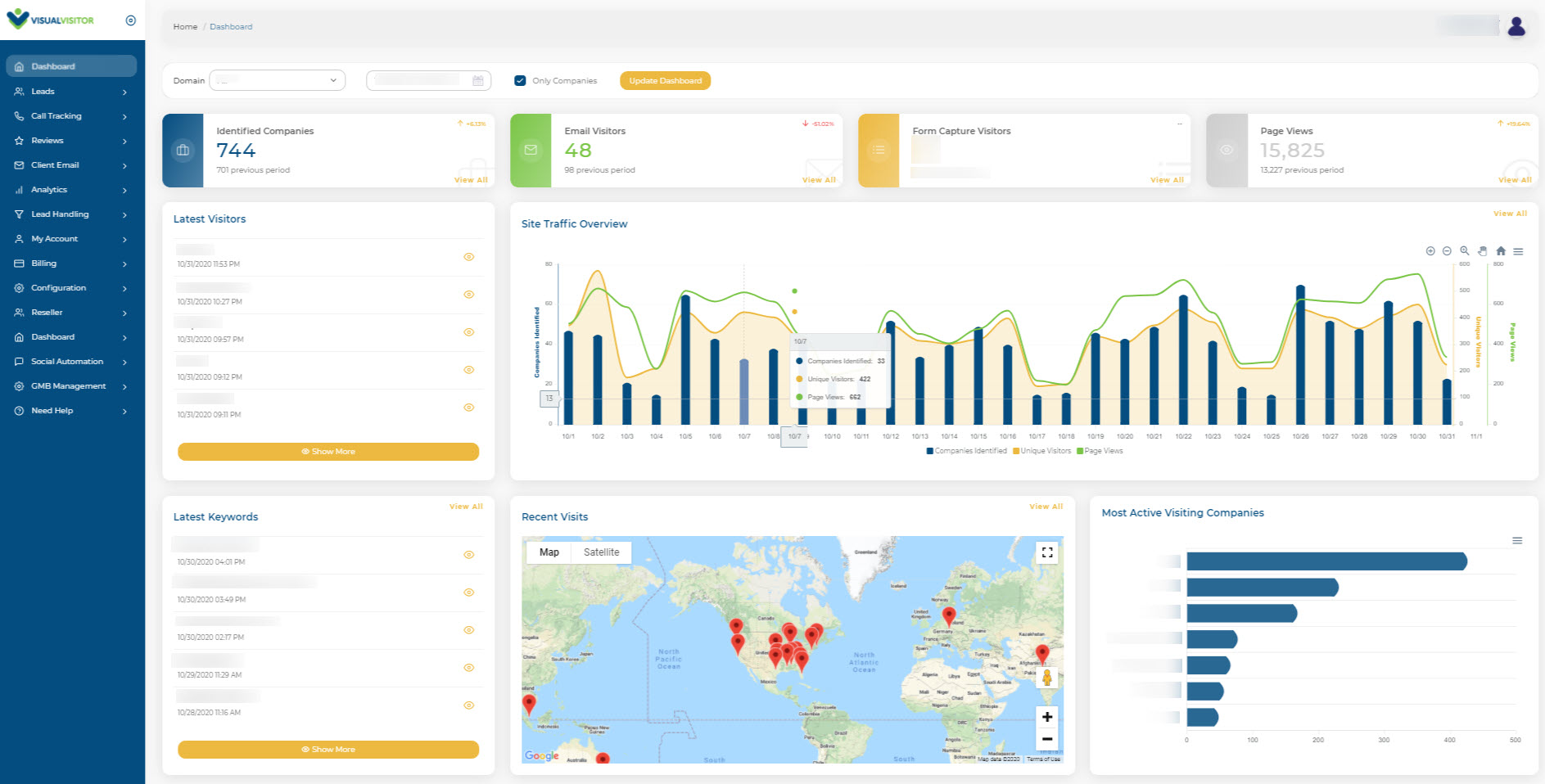Select the zoom-in tool on Site Traffic chart
The image size is (1545, 784).
tap(1430, 251)
